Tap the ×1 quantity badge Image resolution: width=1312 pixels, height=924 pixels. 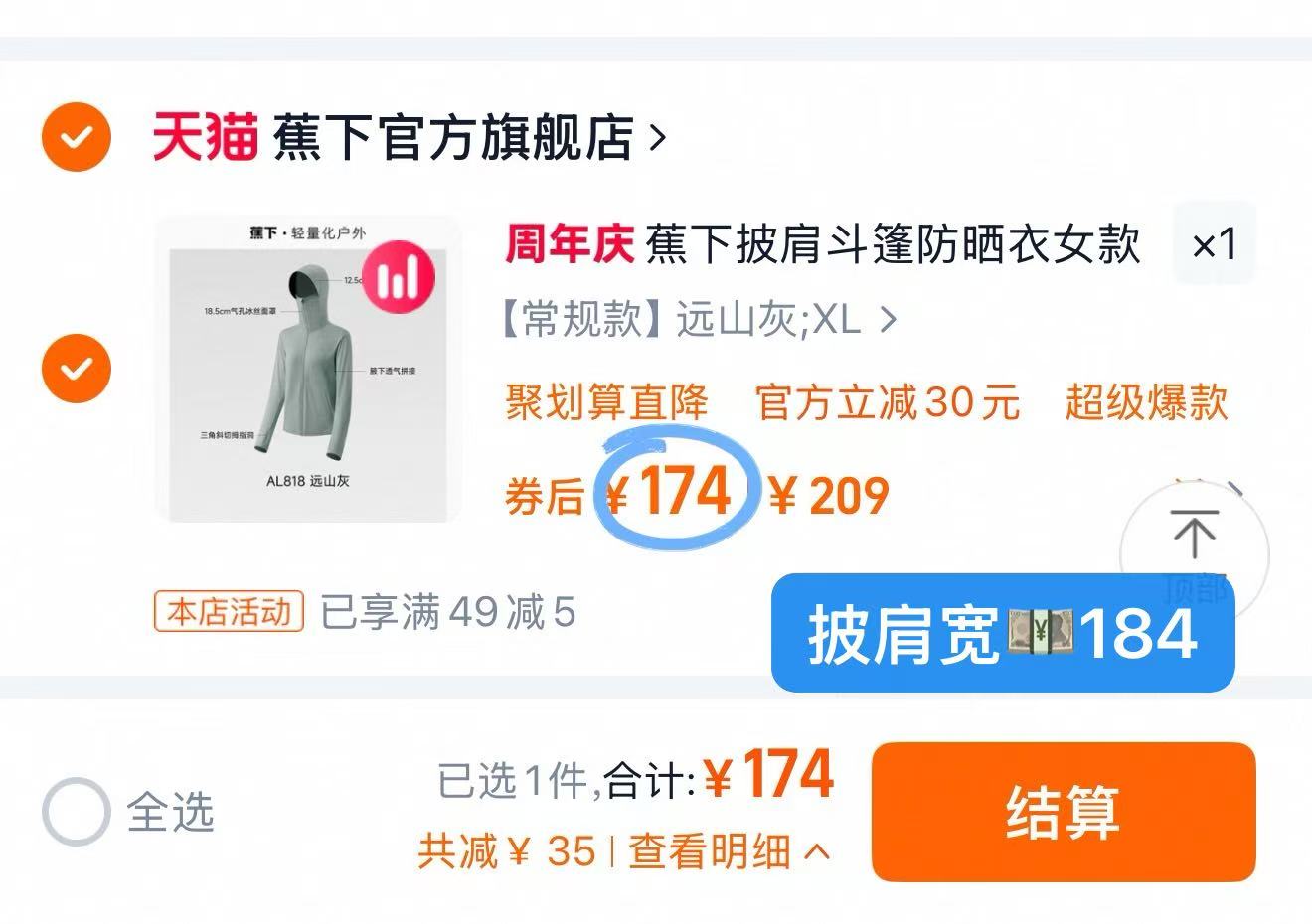coord(1215,244)
